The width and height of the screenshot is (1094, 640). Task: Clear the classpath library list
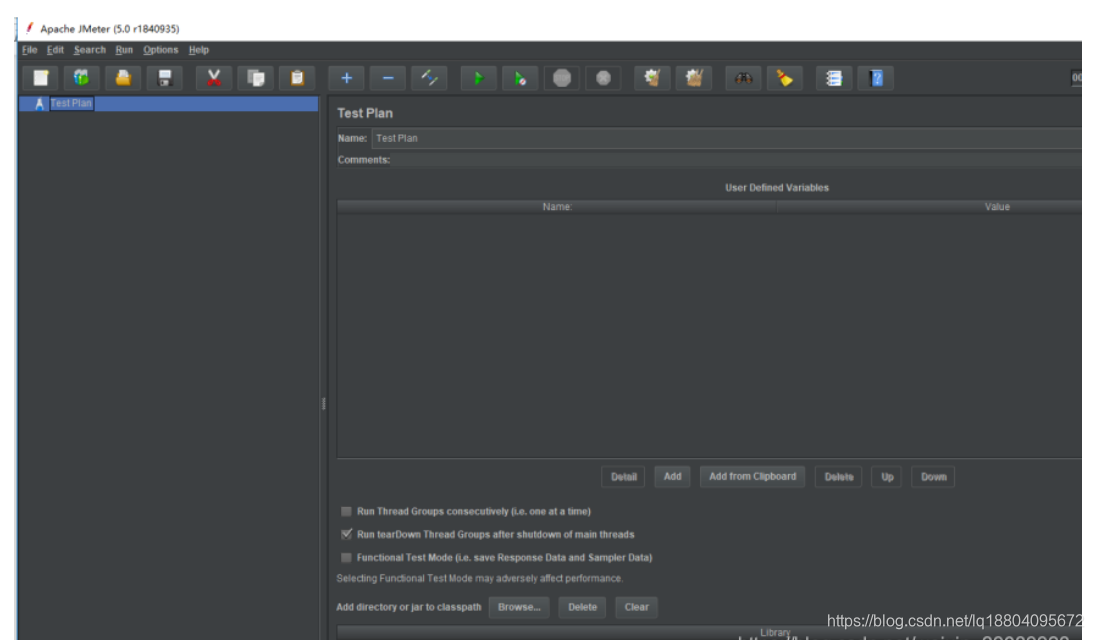(x=636, y=607)
